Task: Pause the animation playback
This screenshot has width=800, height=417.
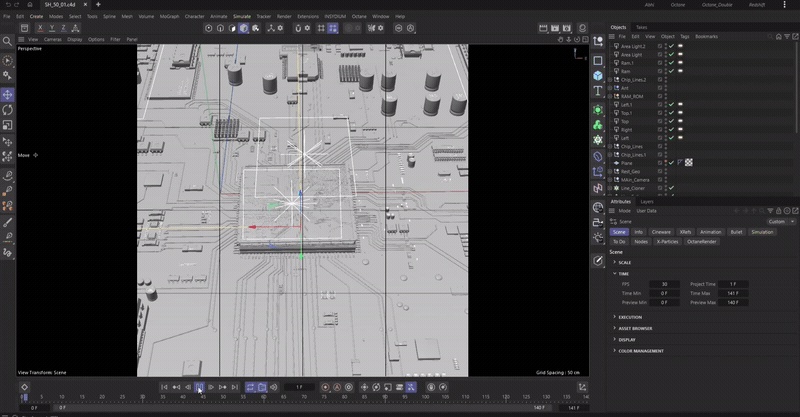Action: pyautogui.click(x=199, y=387)
